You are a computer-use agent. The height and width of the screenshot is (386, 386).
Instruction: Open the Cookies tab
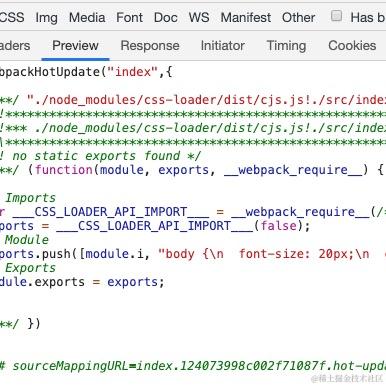tap(352, 46)
